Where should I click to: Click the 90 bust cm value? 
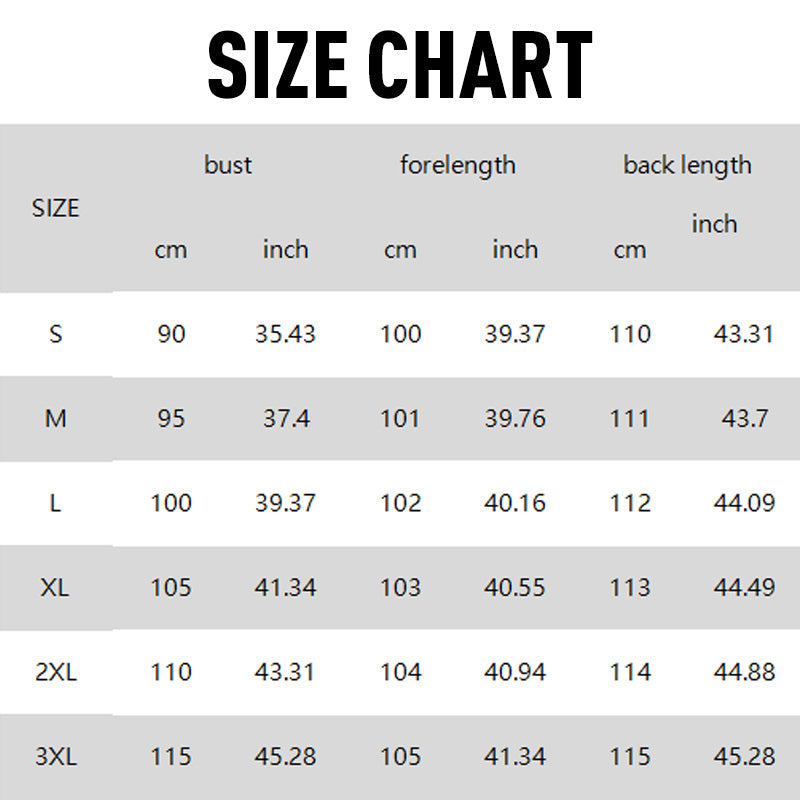tap(171, 334)
